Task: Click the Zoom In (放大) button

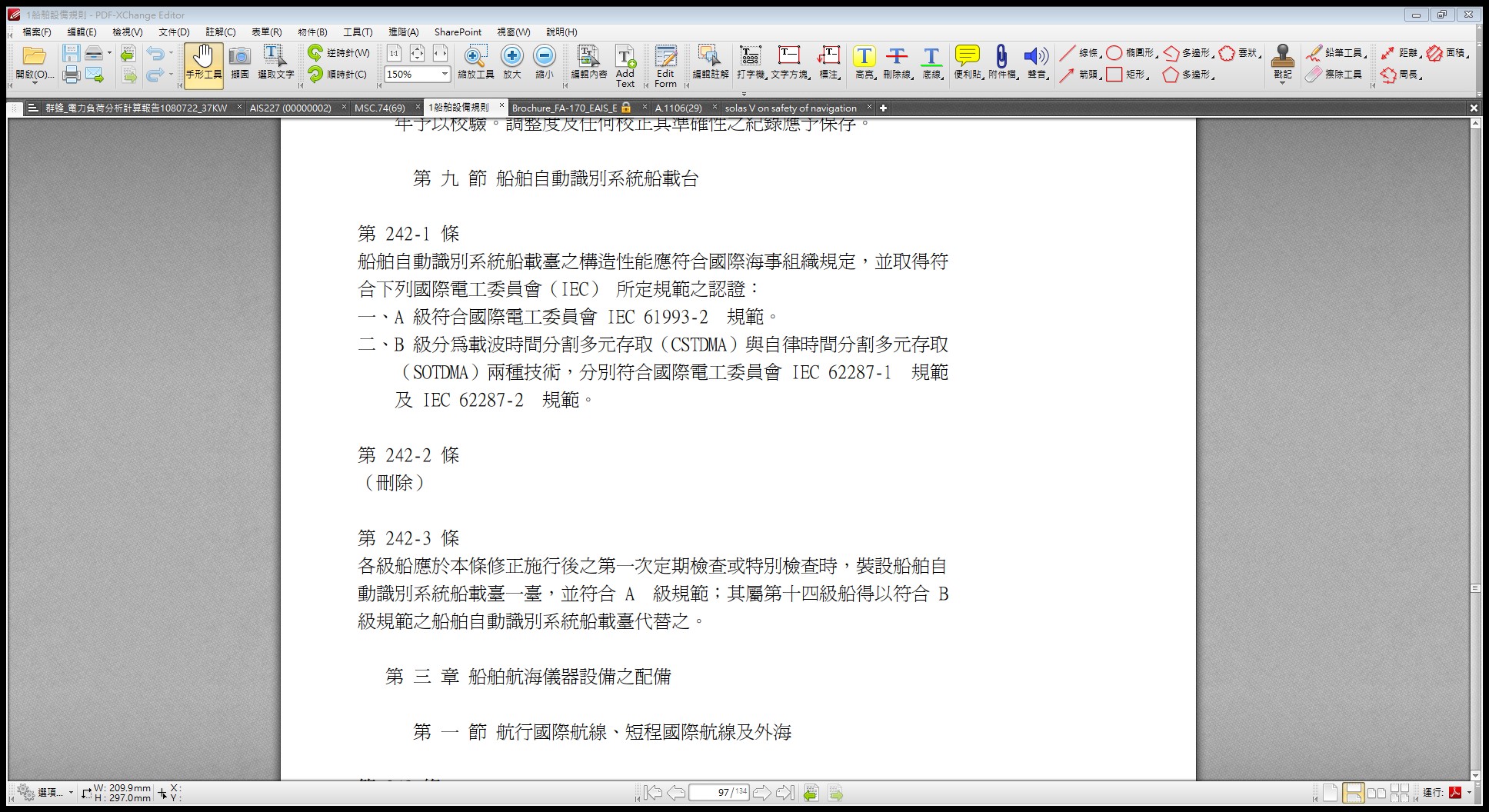Action: [511, 62]
